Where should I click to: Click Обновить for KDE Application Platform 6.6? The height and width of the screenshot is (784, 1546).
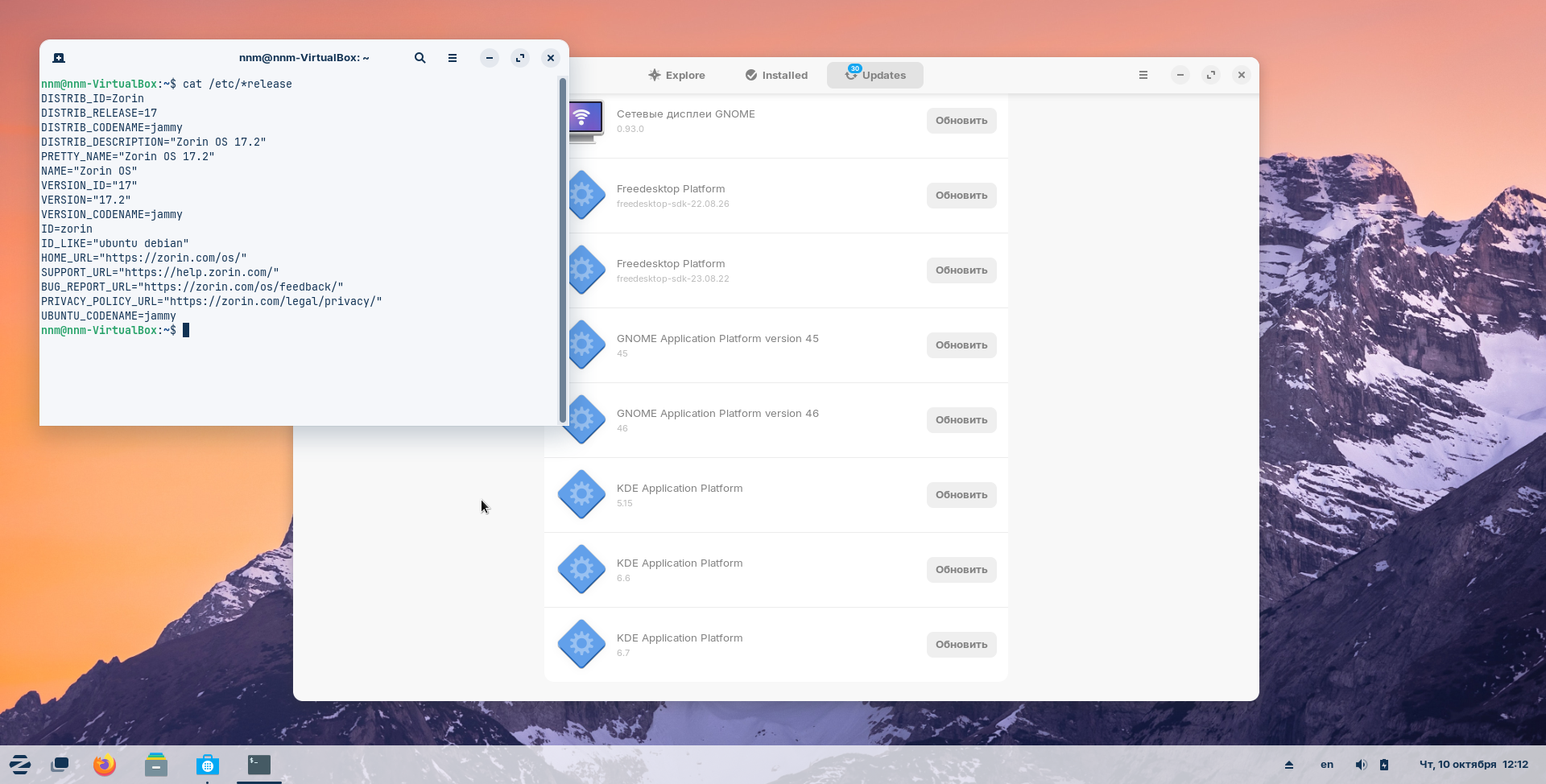961,570
